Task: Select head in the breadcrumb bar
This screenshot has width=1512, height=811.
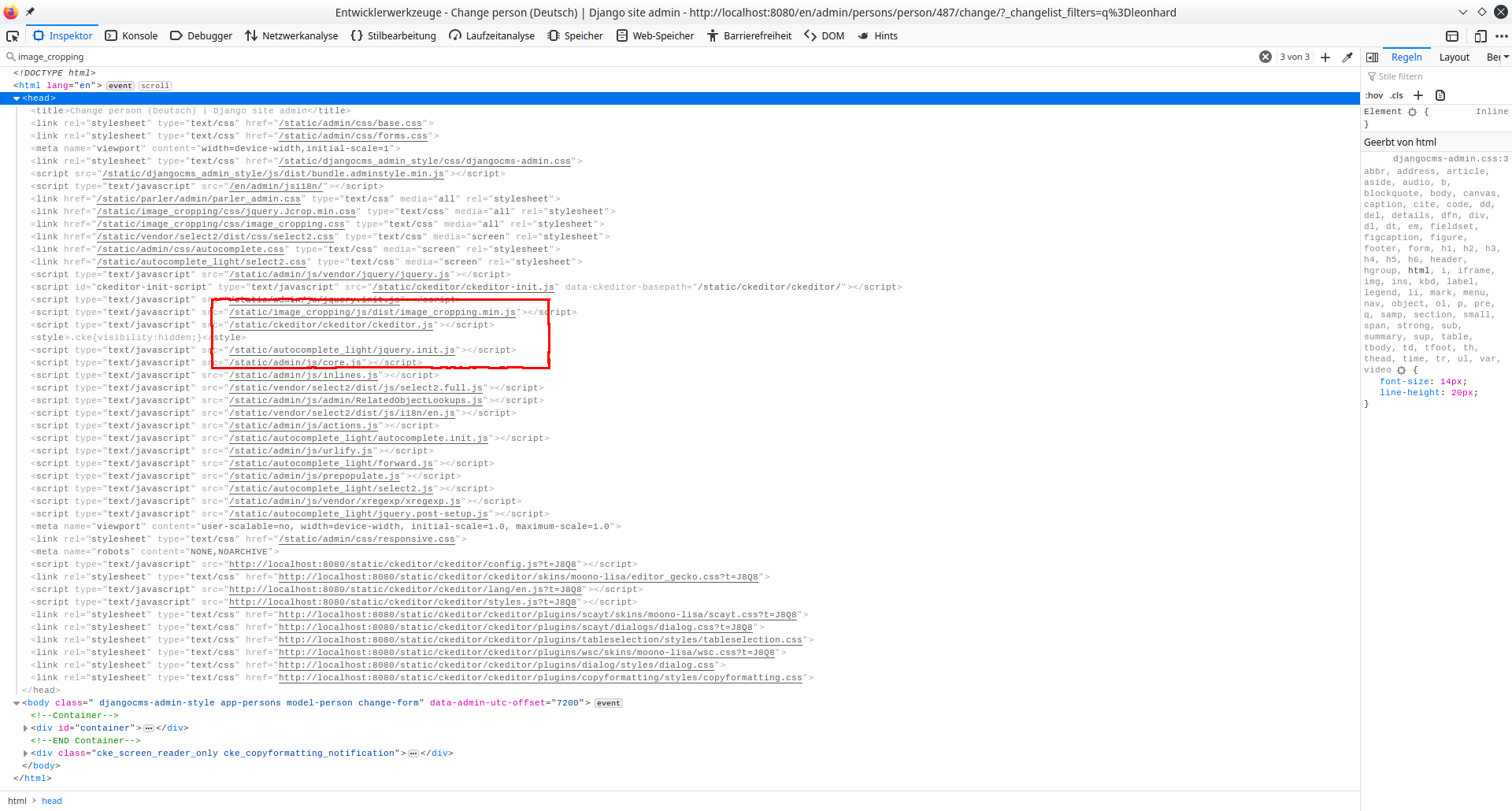Action: point(51,801)
